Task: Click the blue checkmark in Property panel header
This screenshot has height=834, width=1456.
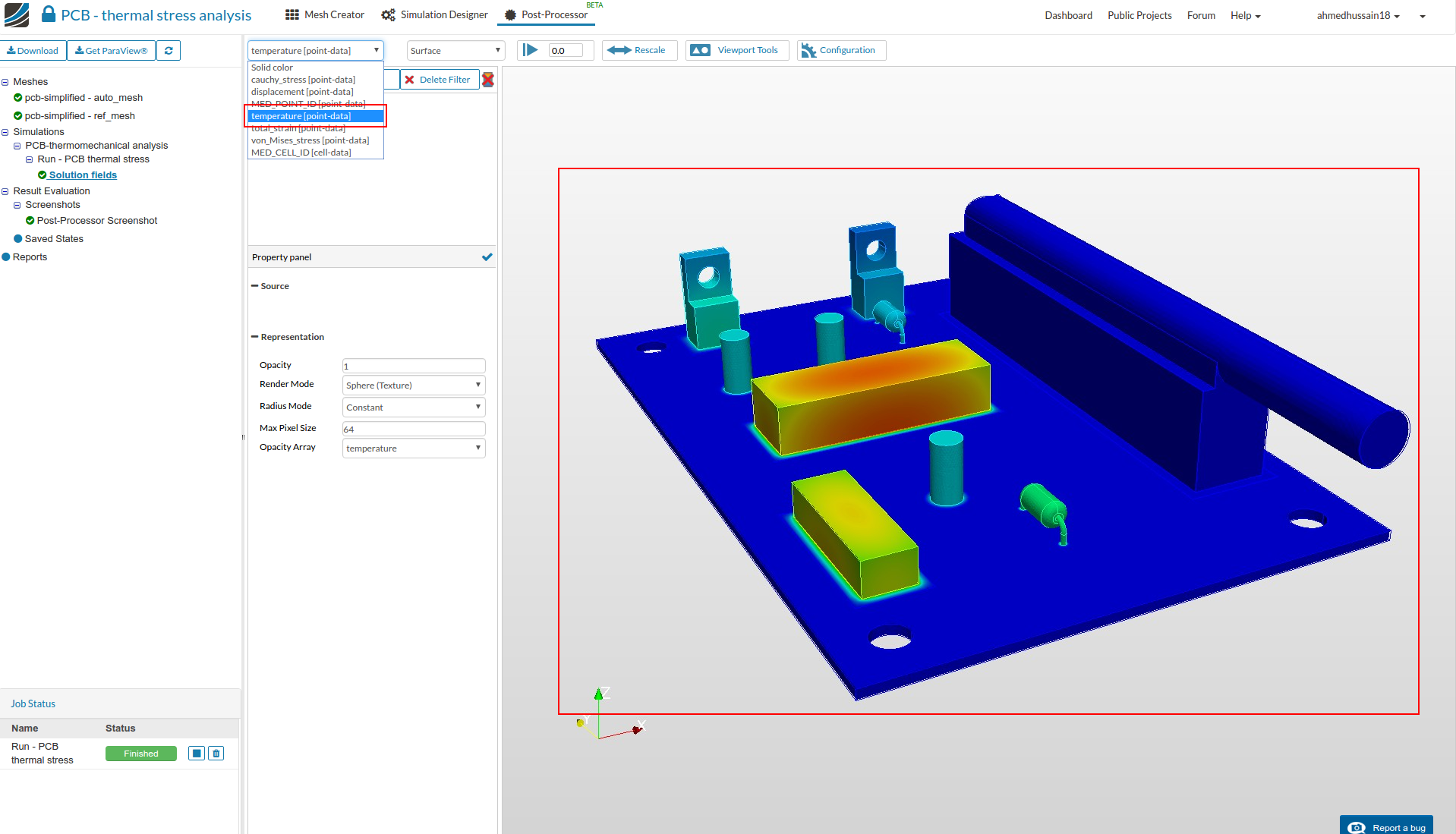Action: tap(487, 257)
